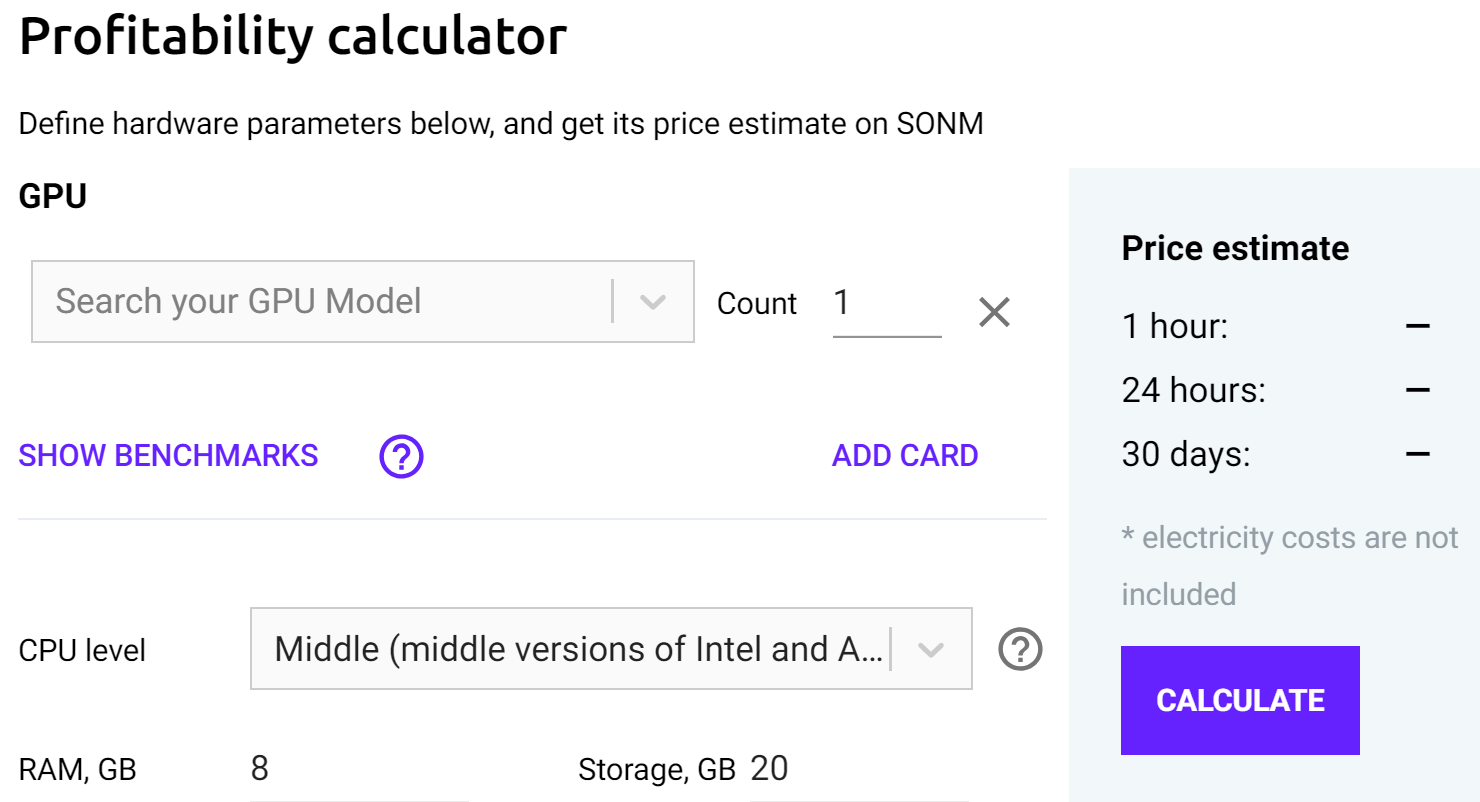1480x802 pixels.
Task: Click the electricity costs disclaimer note
Action: coord(1289,565)
